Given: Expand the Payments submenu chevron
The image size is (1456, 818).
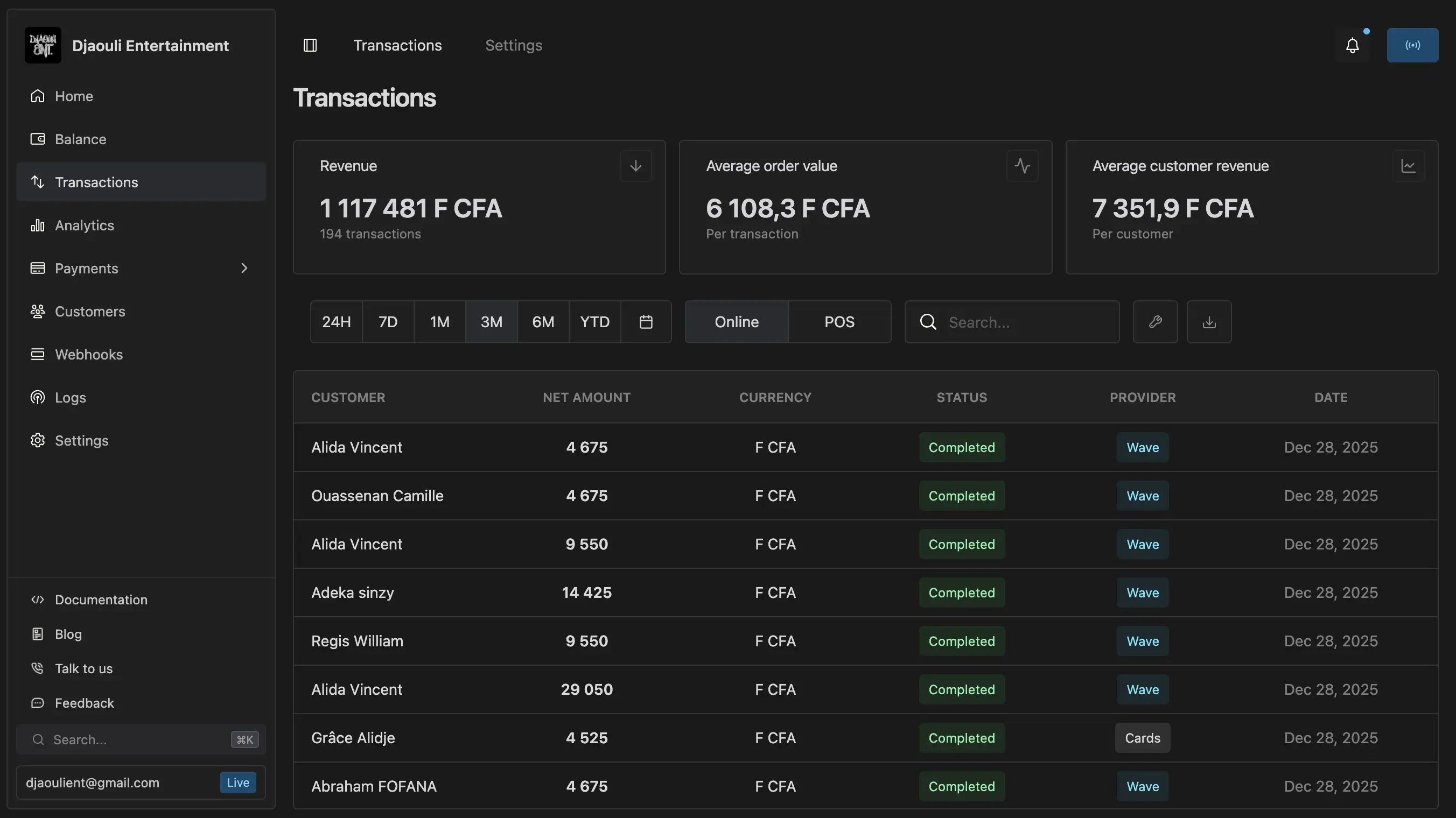Looking at the screenshot, I should click(244, 269).
